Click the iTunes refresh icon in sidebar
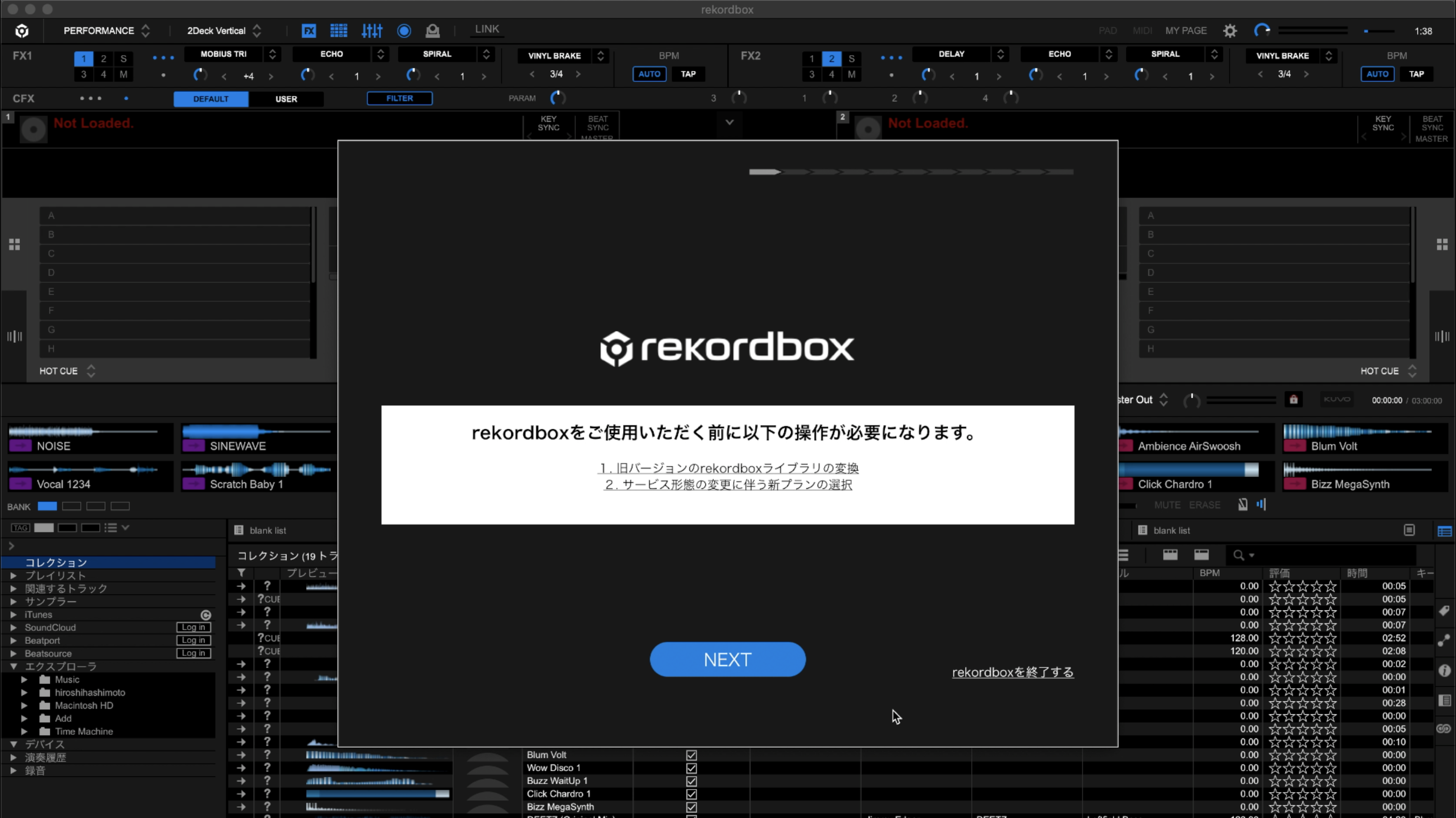Screen dimensions: 1456x818 [x=206, y=614]
